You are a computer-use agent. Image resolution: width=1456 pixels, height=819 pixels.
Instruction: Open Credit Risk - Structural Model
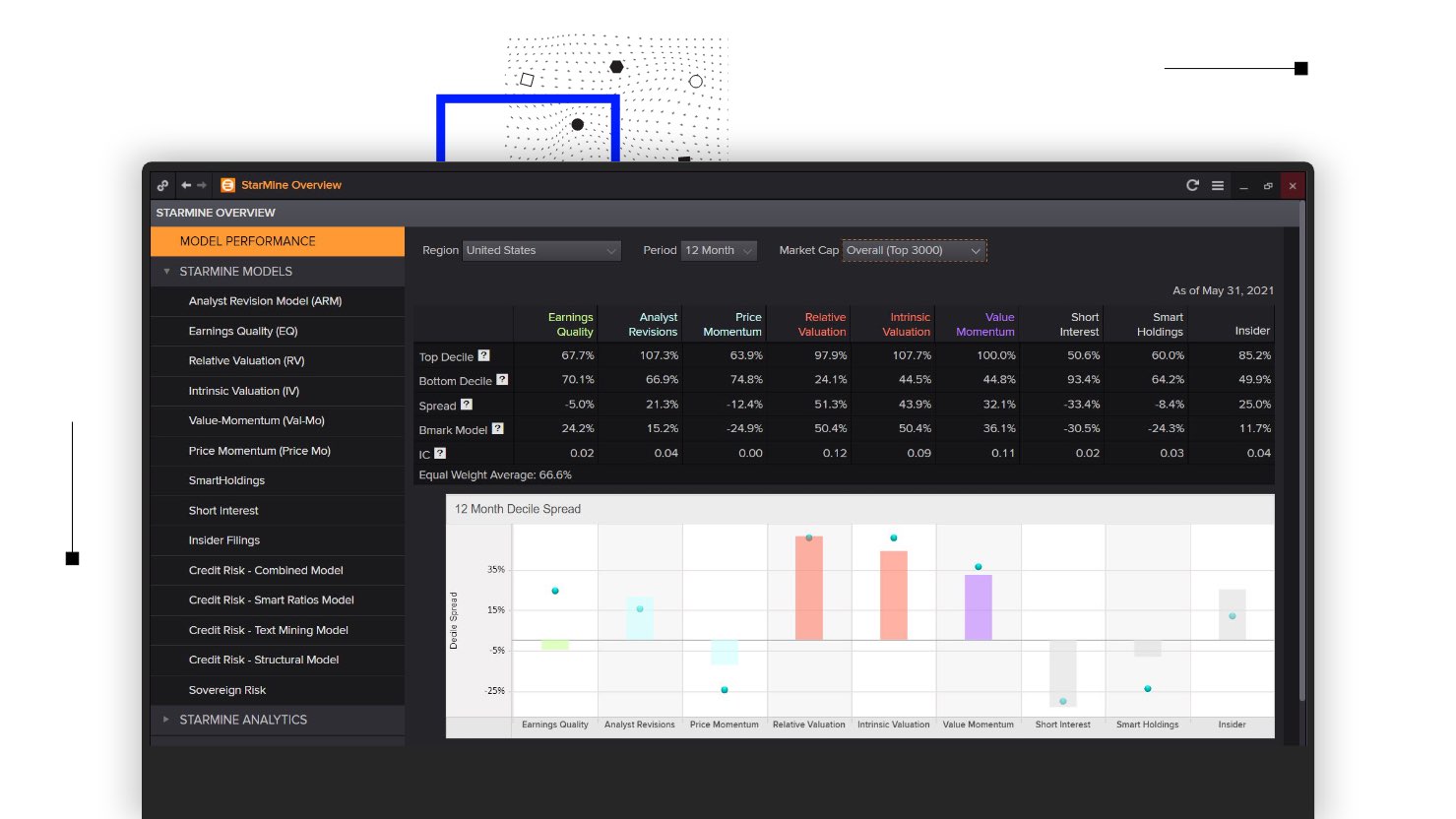278,660
